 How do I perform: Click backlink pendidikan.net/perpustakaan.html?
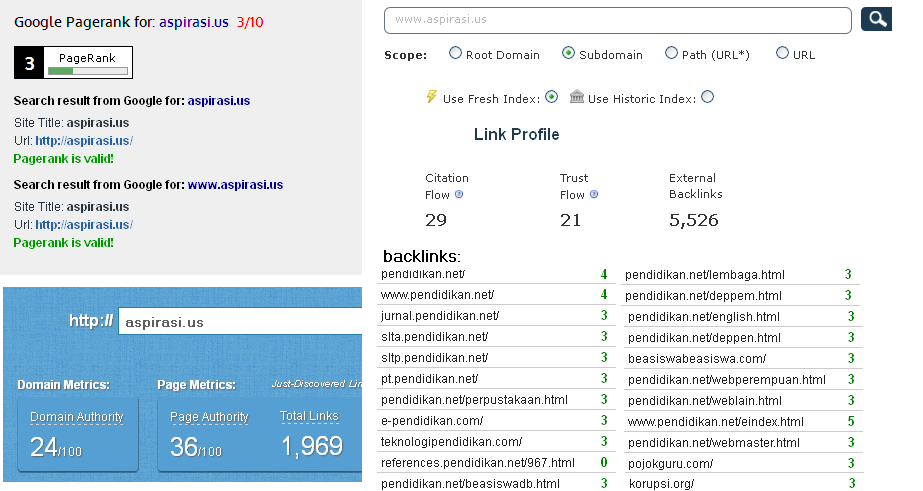point(474,400)
